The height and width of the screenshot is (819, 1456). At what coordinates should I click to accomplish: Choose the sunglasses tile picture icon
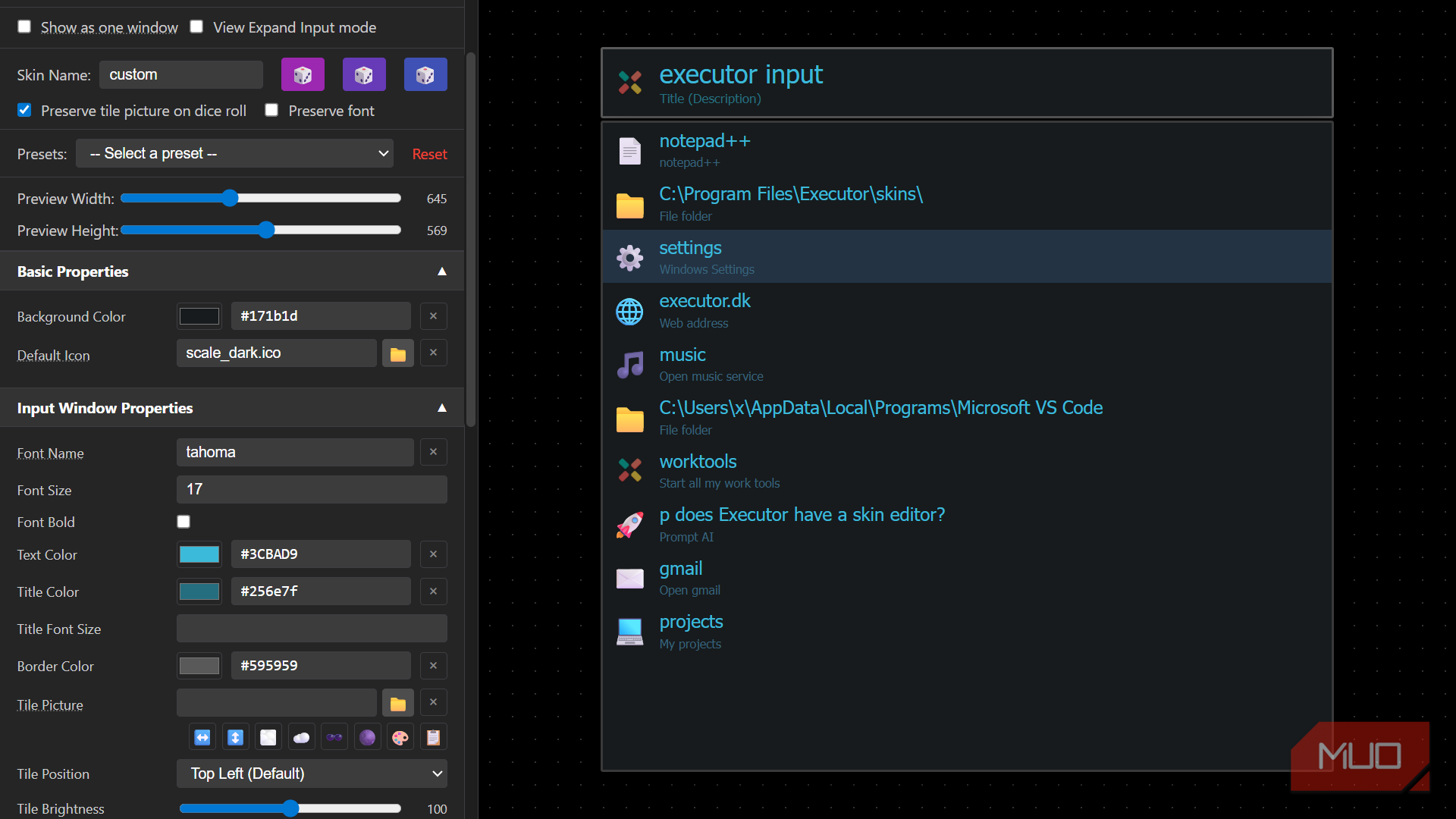point(334,737)
